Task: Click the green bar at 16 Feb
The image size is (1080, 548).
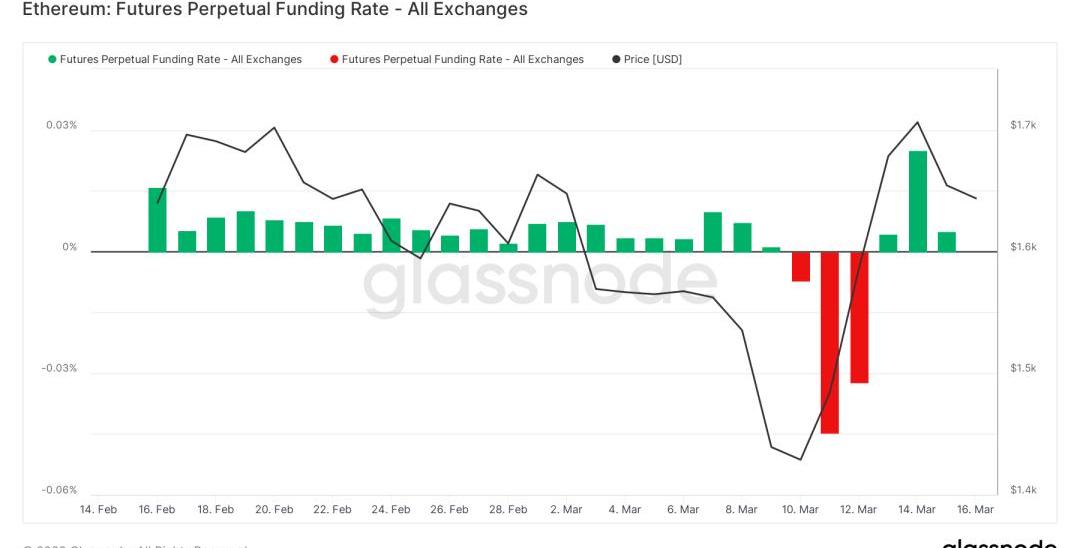Action: 157,220
